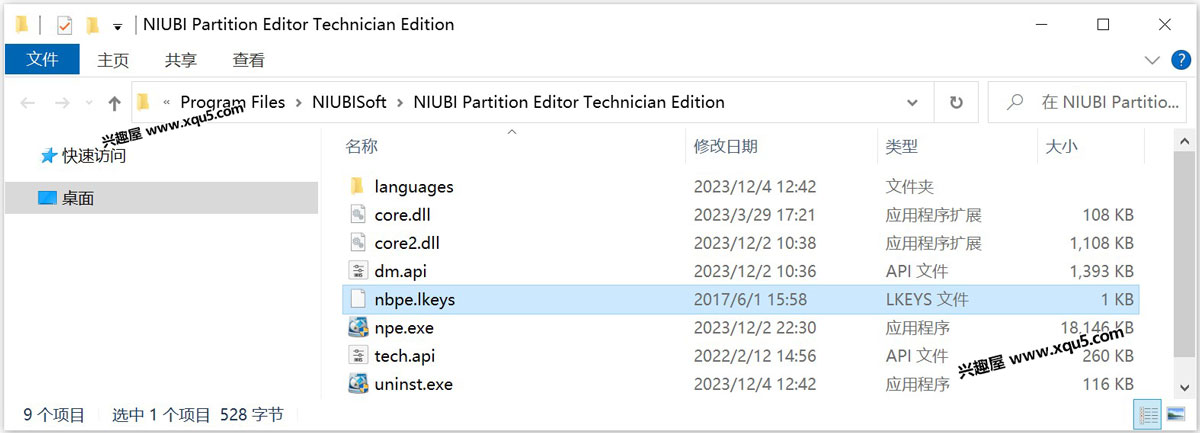1200x433 pixels.
Task: Click Program Files in address path
Action: tap(233, 102)
